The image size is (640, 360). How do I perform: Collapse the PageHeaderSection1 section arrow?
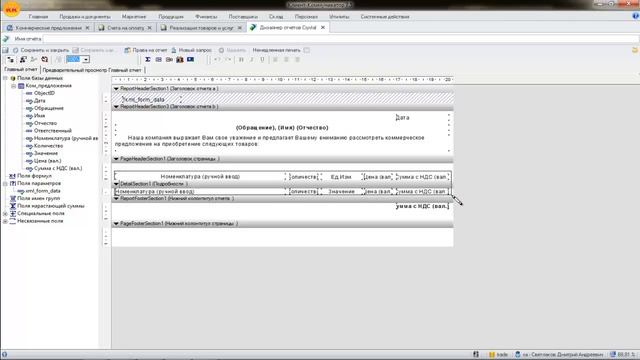point(116,159)
